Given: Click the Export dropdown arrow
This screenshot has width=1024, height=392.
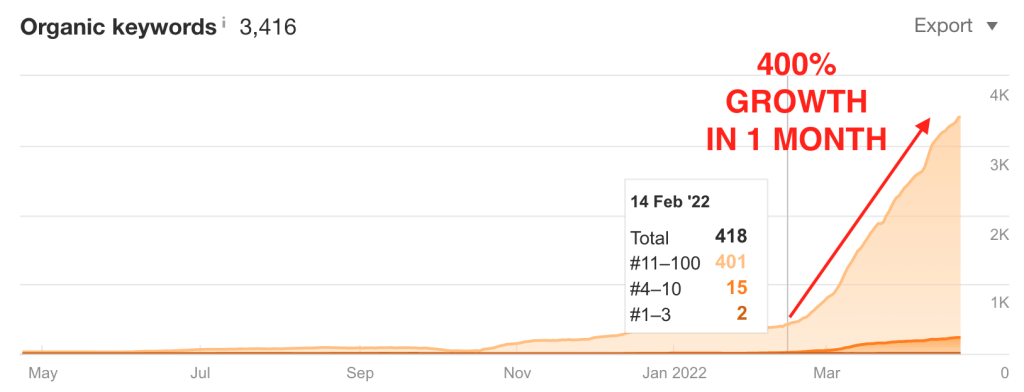Looking at the screenshot, I should (993, 27).
